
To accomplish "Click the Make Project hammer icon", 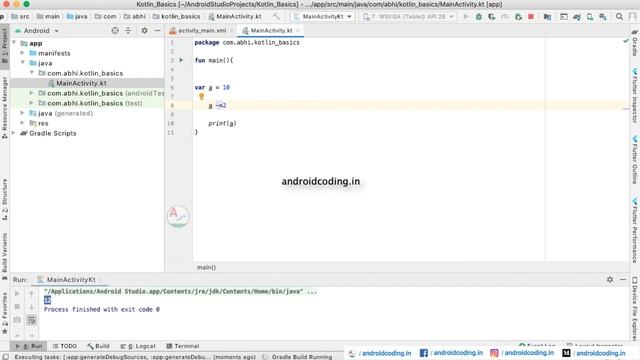I will click(x=277, y=17).
